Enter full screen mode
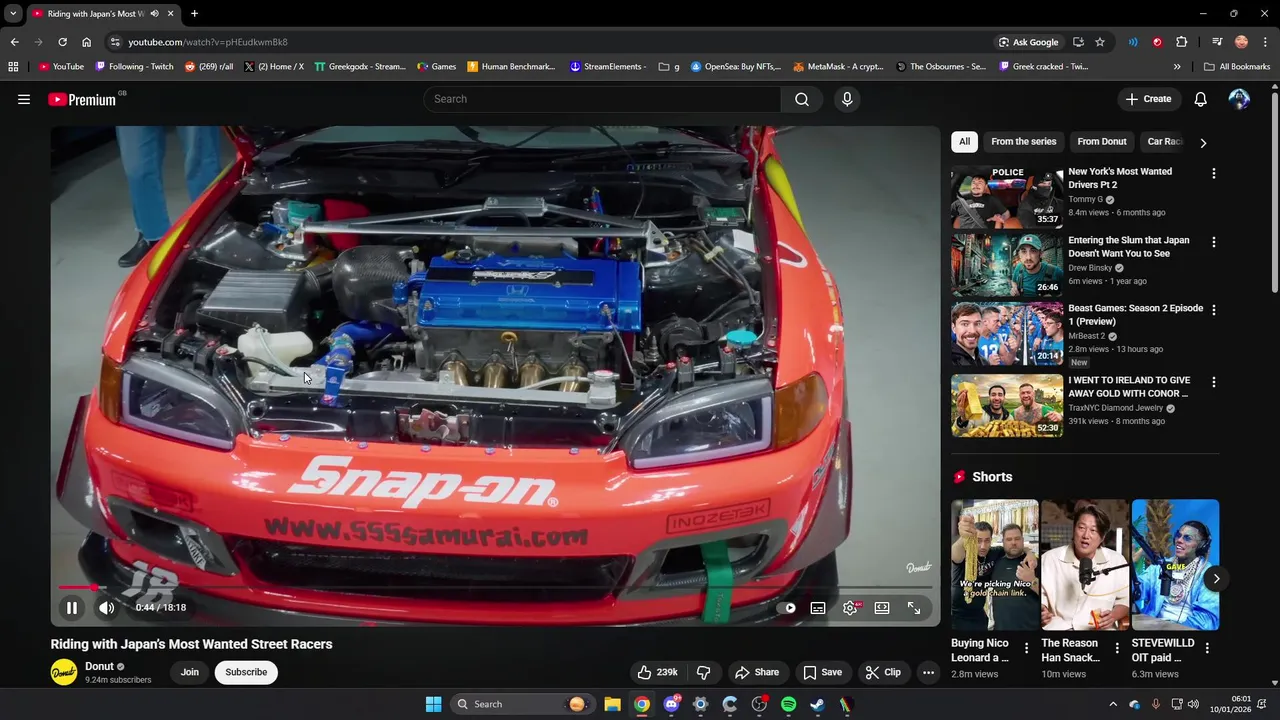Image resolution: width=1280 pixels, height=720 pixels. [914, 607]
